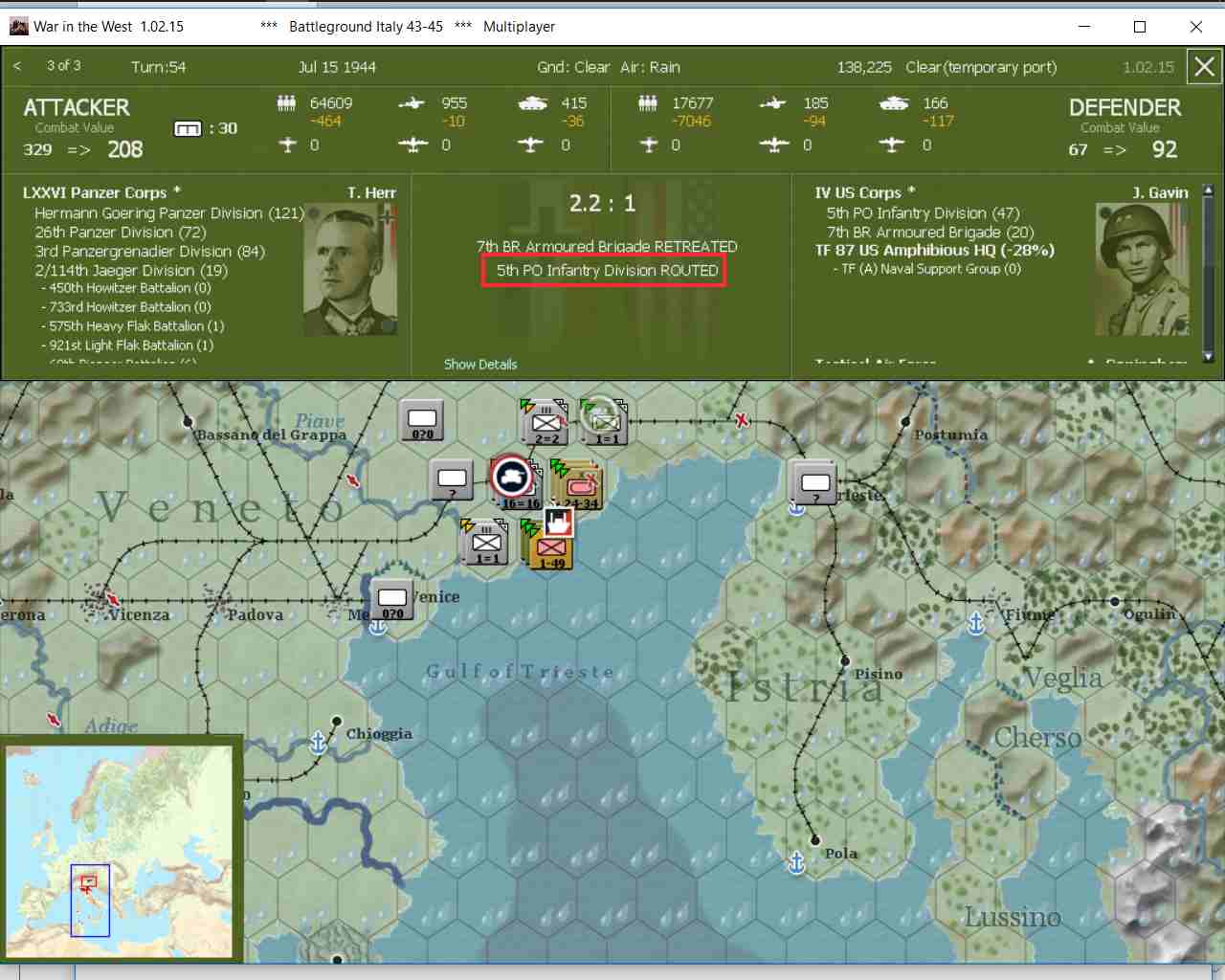The height and width of the screenshot is (980, 1225).
Task: Select the infantry regiment counter labeled 2=2
Action: (x=546, y=423)
